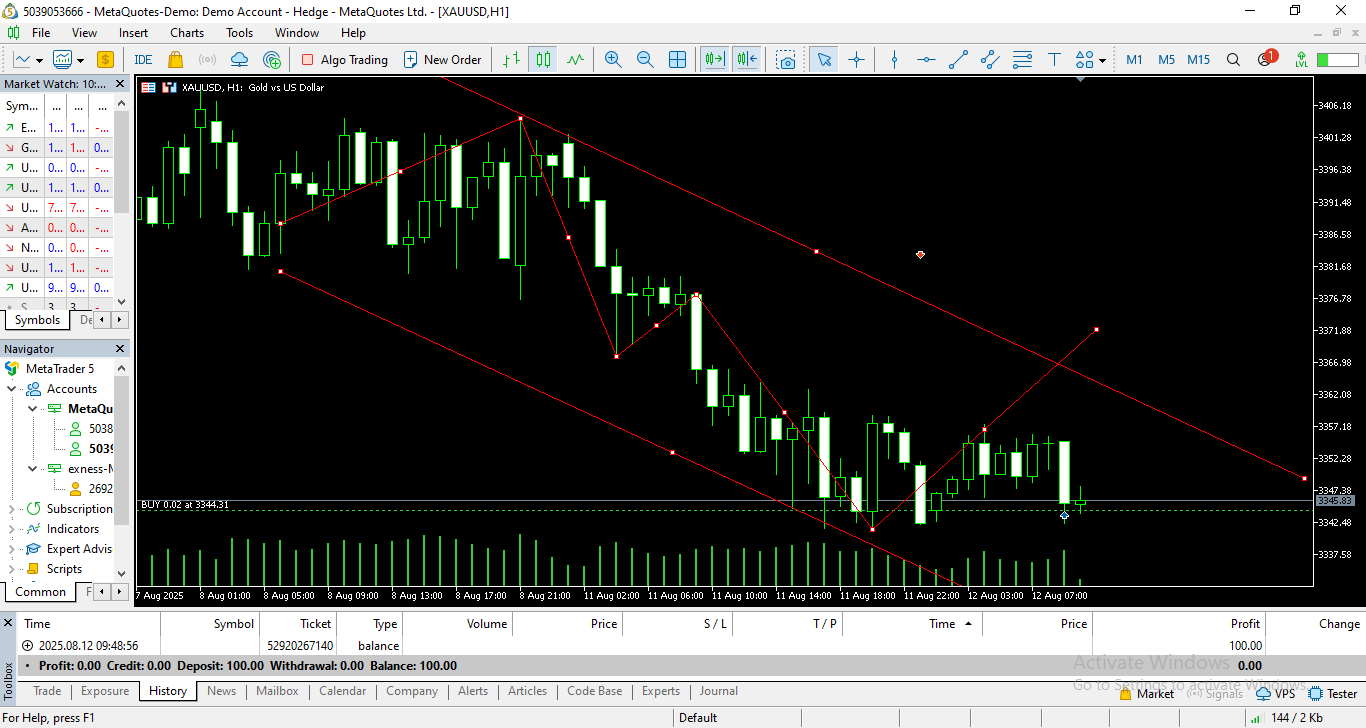Open the Strategy Tester button
The height and width of the screenshot is (728, 1366).
pyautogui.click(x=1332, y=693)
